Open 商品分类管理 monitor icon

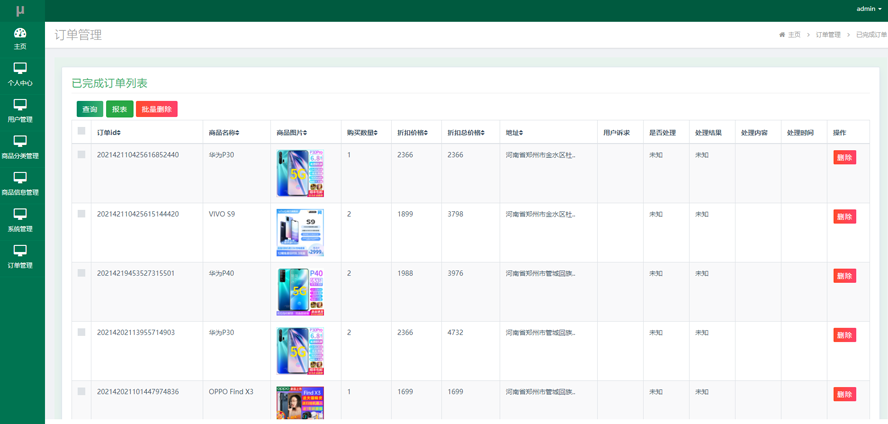(20, 141)
